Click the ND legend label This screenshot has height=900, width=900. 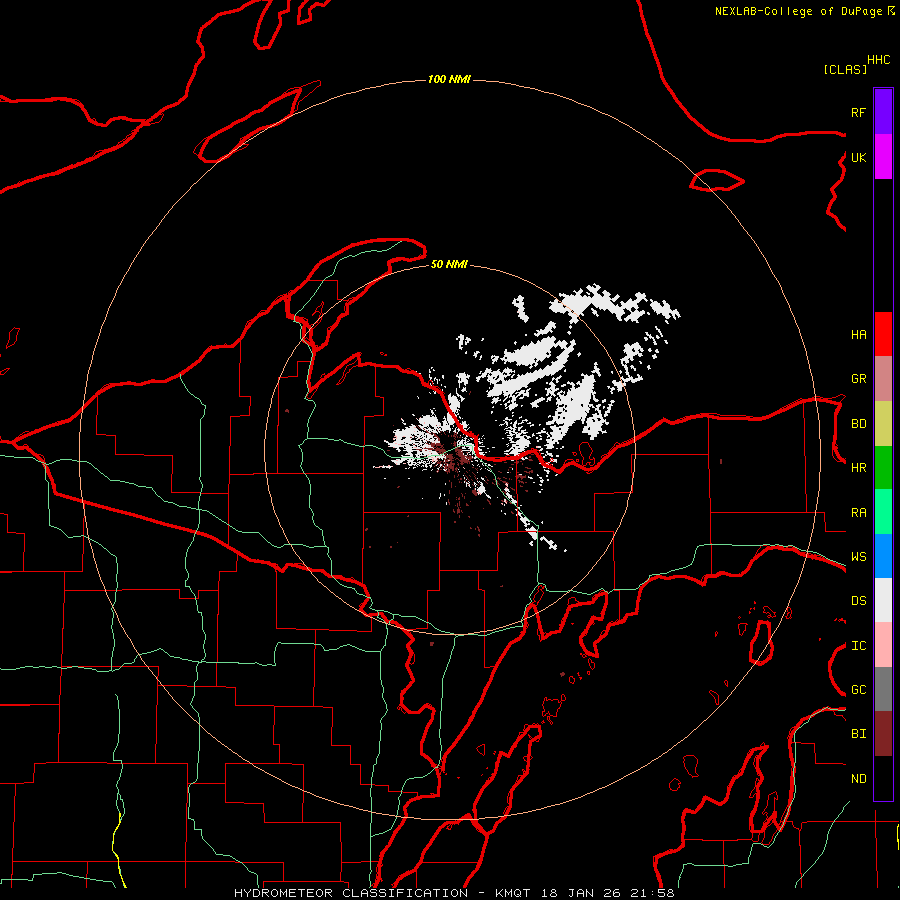tap(858, 779)
